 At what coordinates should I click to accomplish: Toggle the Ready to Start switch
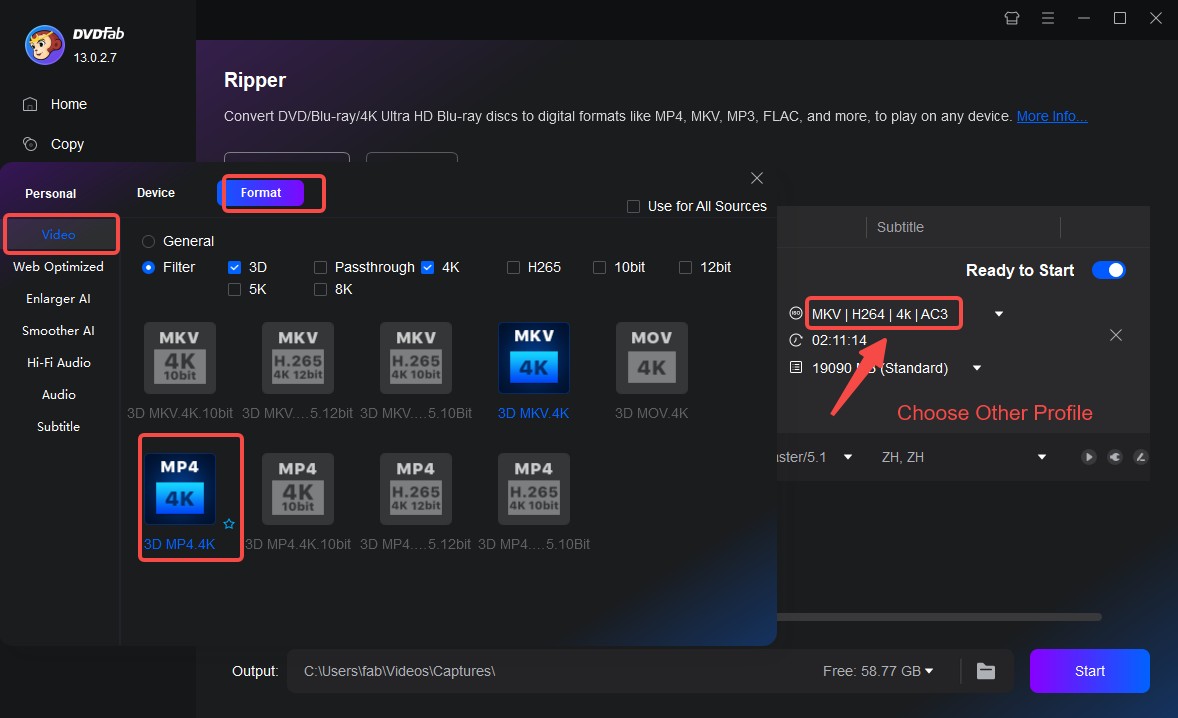coord(1109,270)
